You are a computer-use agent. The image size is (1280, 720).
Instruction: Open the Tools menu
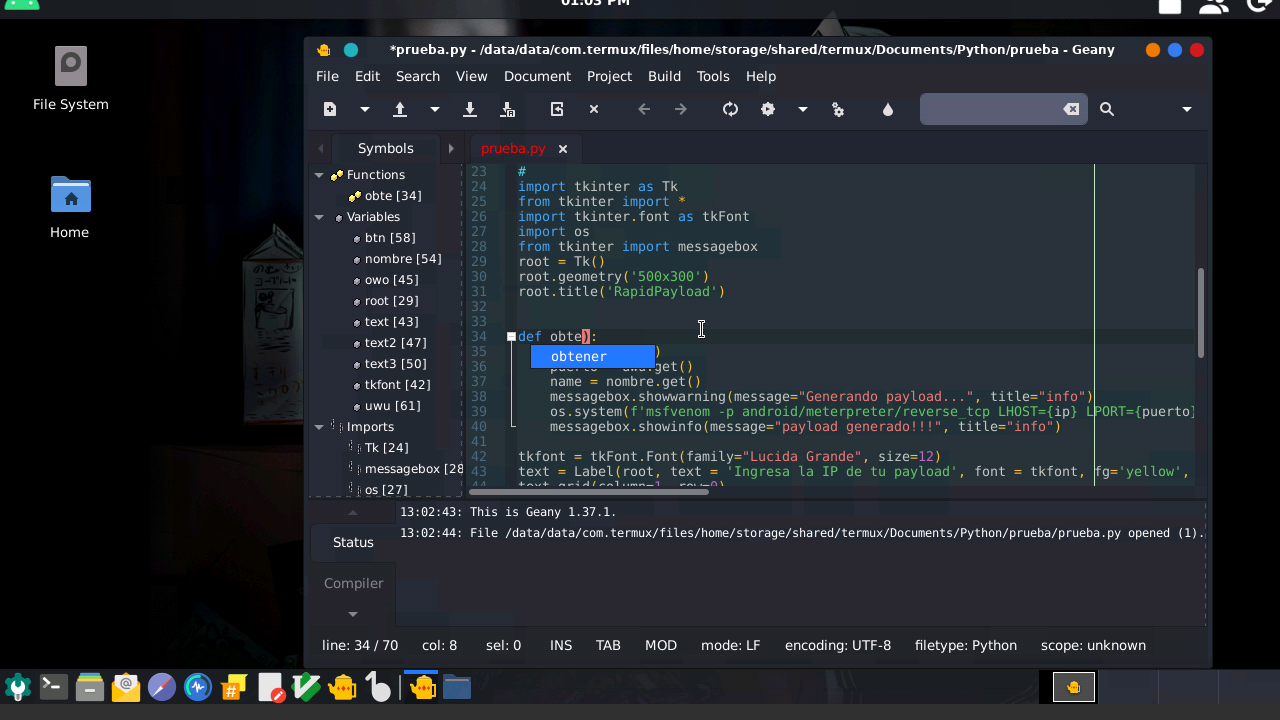(x=713, y=76)
